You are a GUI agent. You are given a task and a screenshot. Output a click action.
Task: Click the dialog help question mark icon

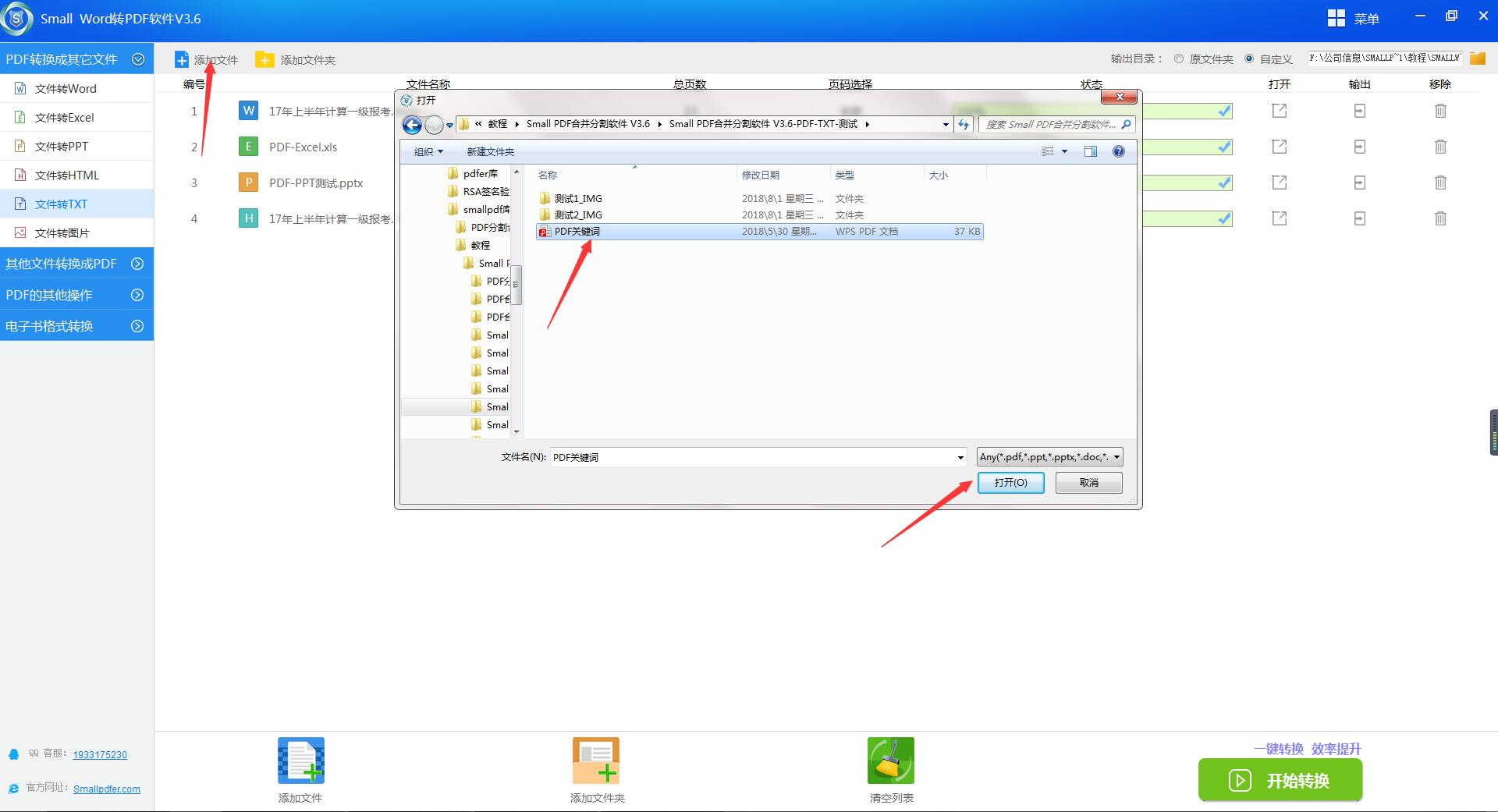1119,151
